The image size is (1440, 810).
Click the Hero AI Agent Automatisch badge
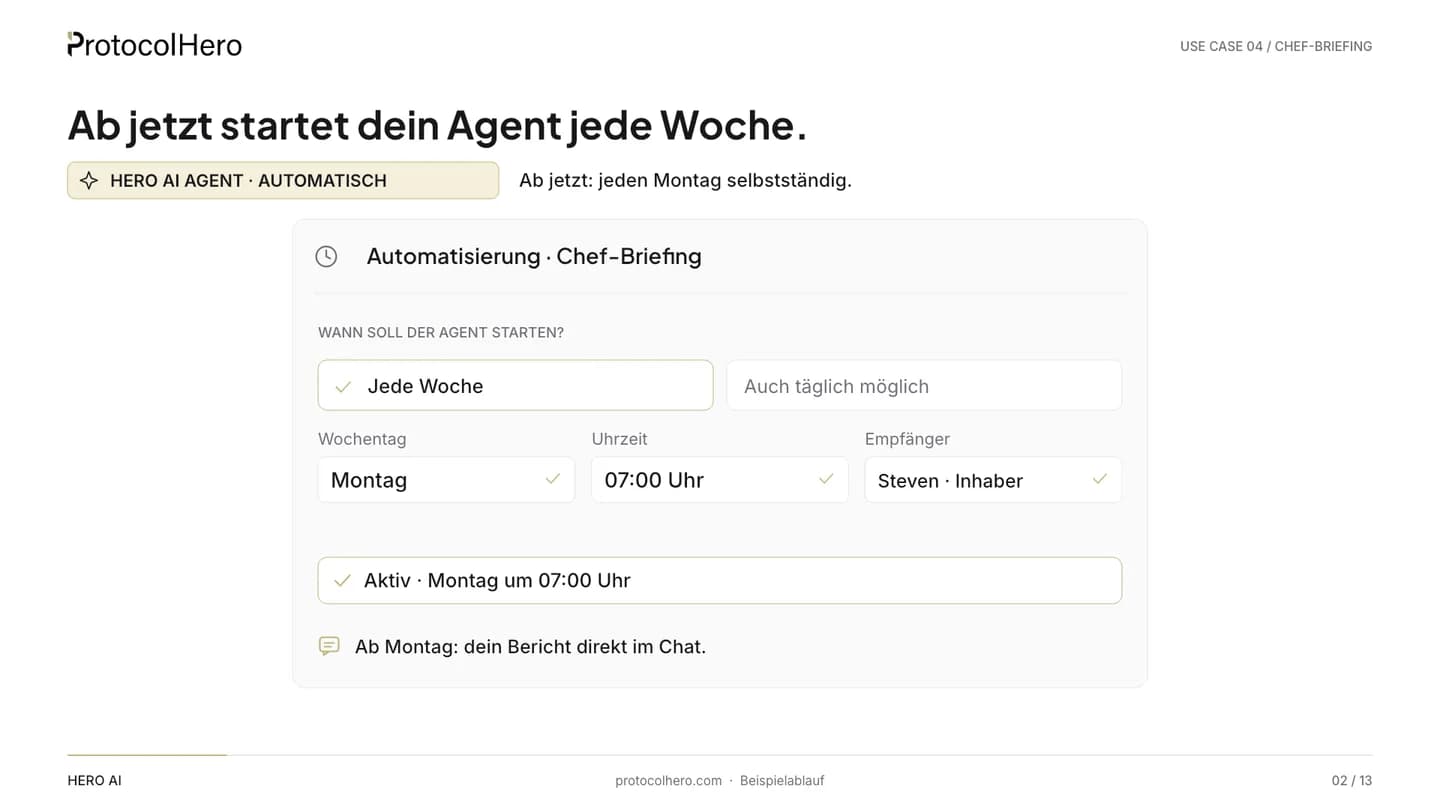(283, 181)
